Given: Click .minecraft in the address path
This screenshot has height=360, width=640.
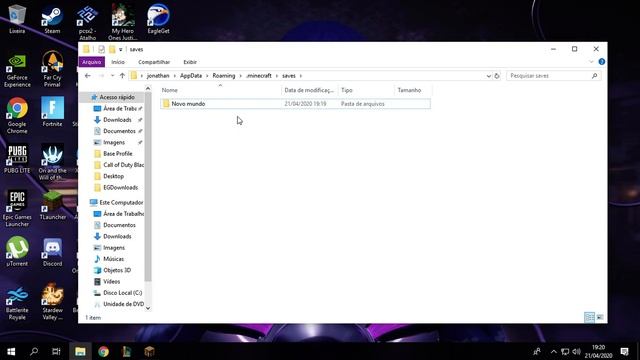Looking at the screenshot, I should (x=259, y=76).
